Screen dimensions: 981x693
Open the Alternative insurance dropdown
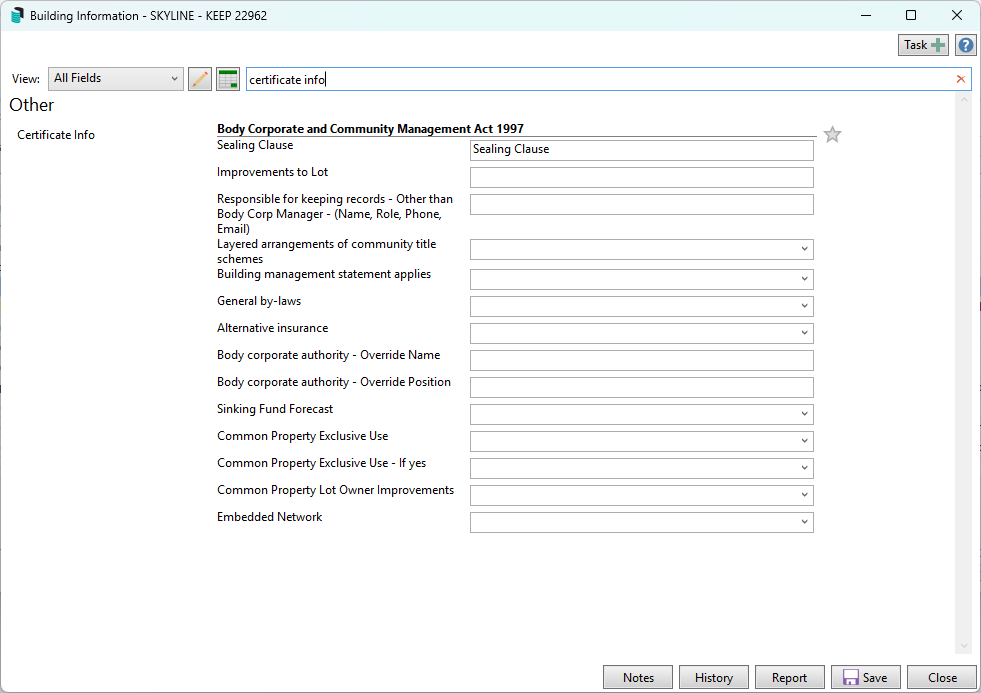pos(641,333)
